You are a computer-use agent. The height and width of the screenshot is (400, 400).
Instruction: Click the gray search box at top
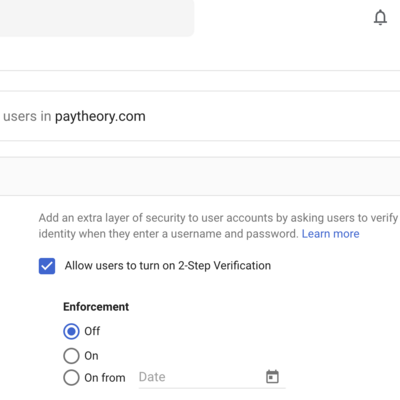pyautogui.click(x=97, y=18)
